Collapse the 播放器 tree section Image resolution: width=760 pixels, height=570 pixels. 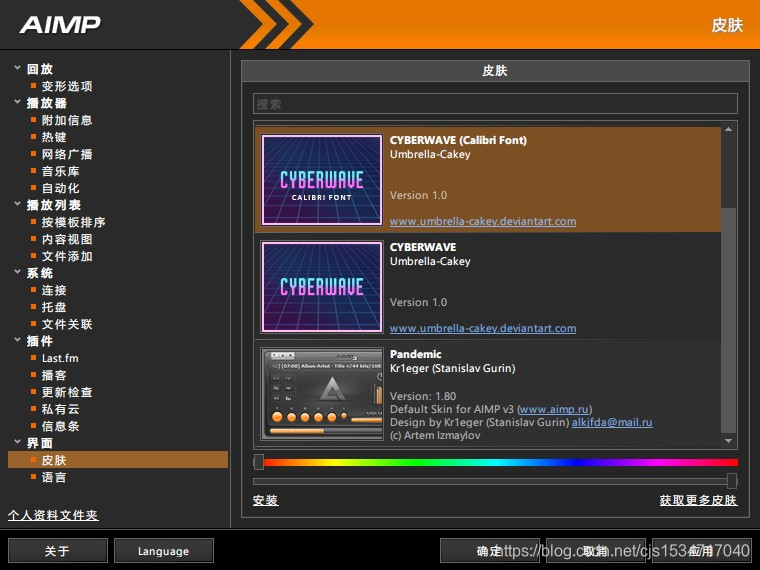click(x=17, y=102)
